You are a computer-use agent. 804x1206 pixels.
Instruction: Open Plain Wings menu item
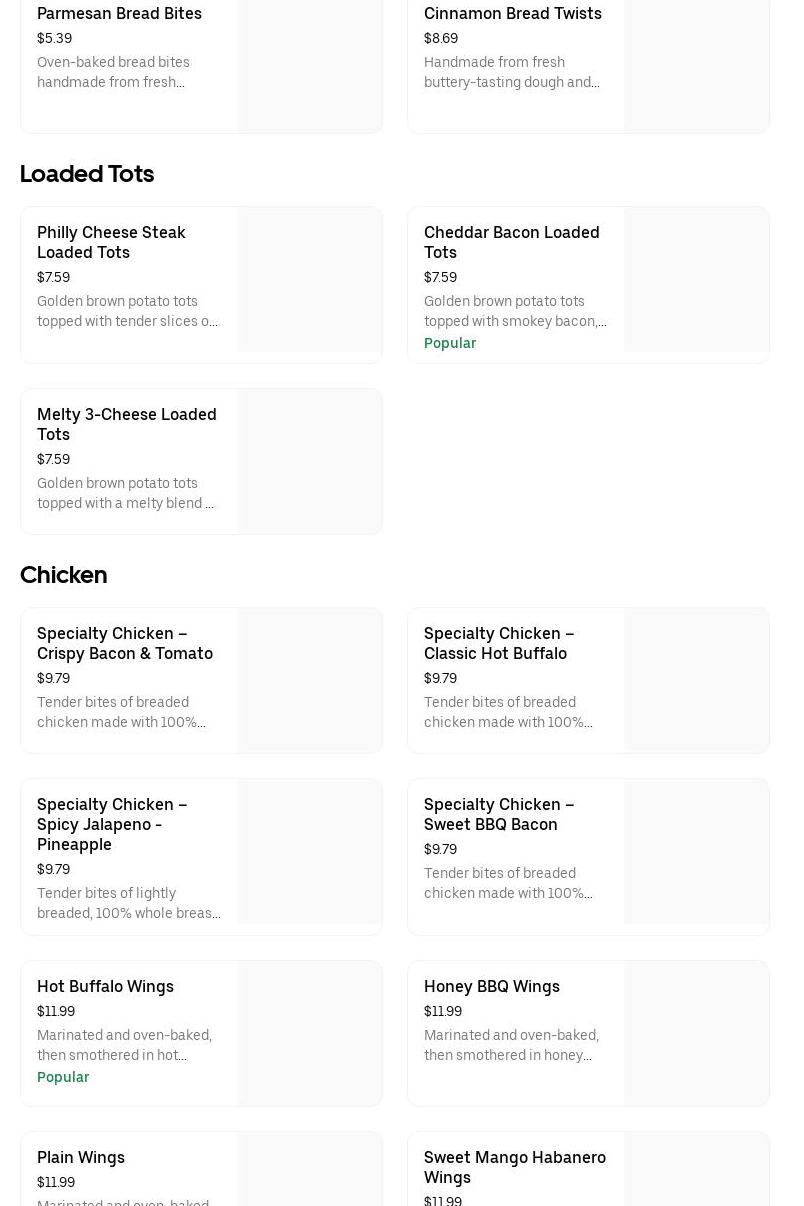click(81, 1157)
